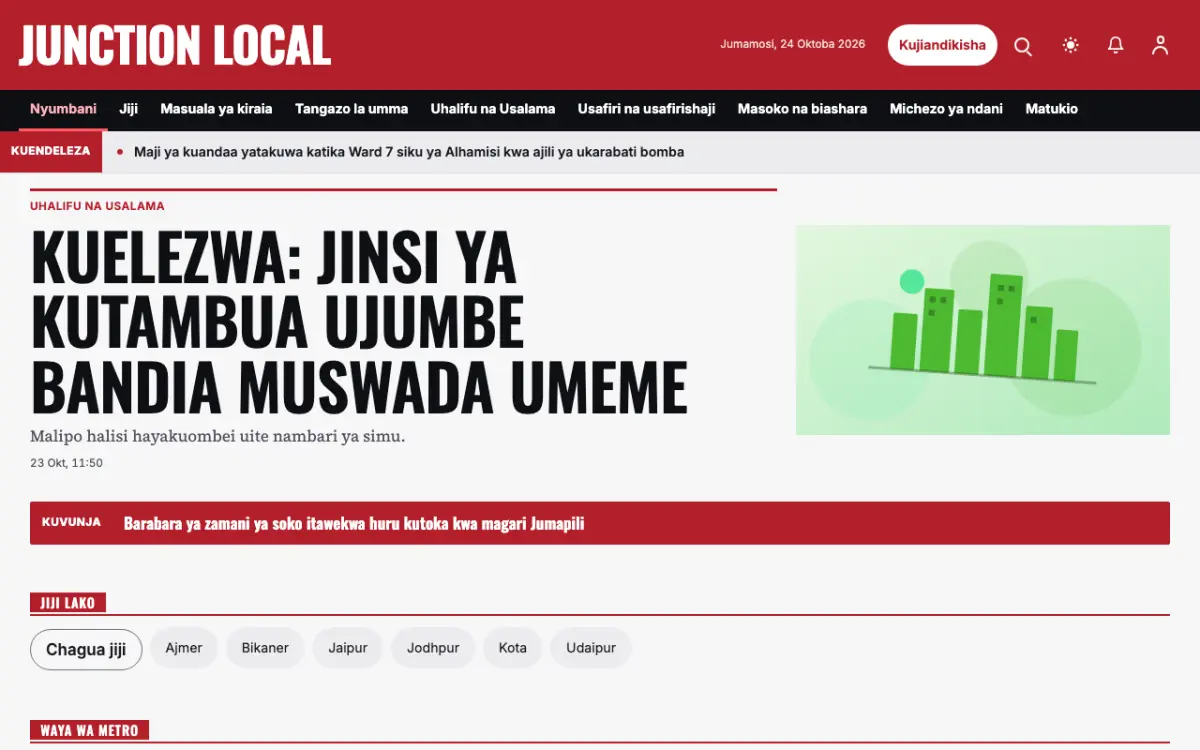Select the Jodhpur city chip
This screenshot has width=1200, height=750.
point(433,648)
